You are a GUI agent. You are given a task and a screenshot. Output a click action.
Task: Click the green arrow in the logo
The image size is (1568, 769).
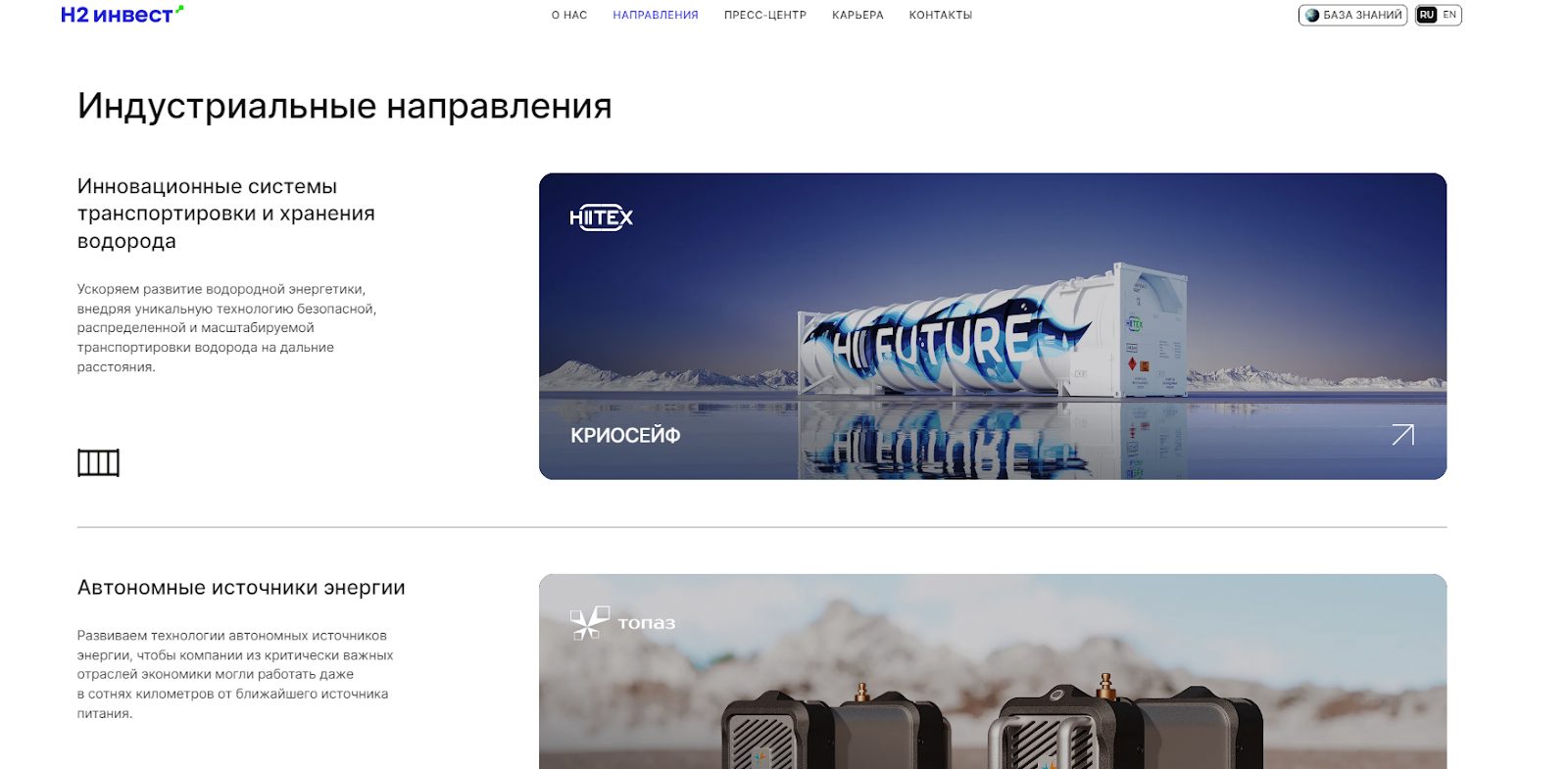click(x=179, y=9)
